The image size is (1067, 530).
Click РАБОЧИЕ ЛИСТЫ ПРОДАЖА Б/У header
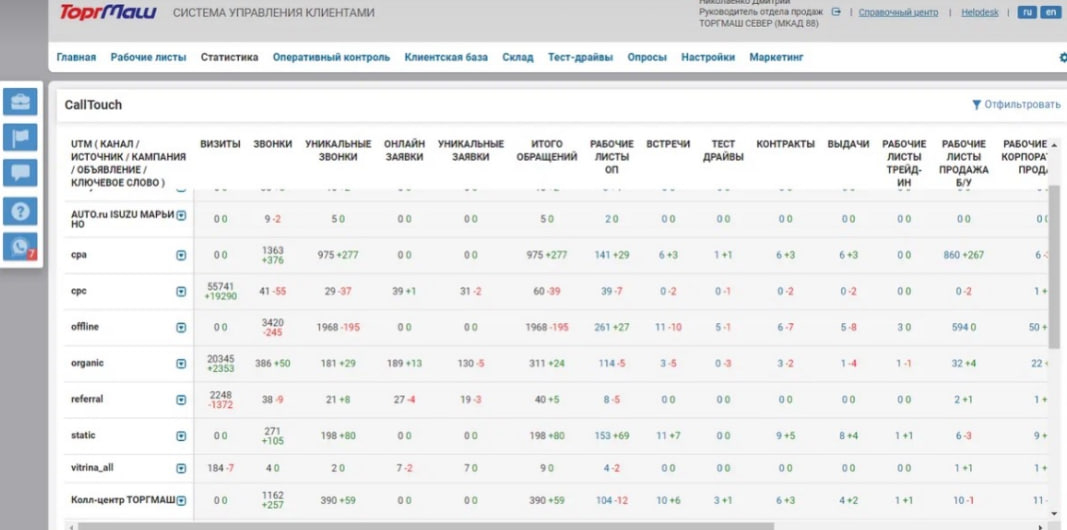point(964,163)
